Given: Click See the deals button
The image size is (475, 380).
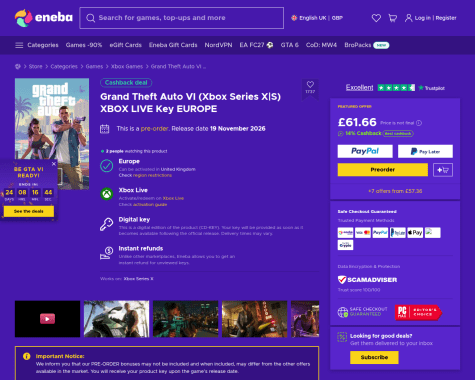Looking at the screenshot, I should [x=29, y=211].
